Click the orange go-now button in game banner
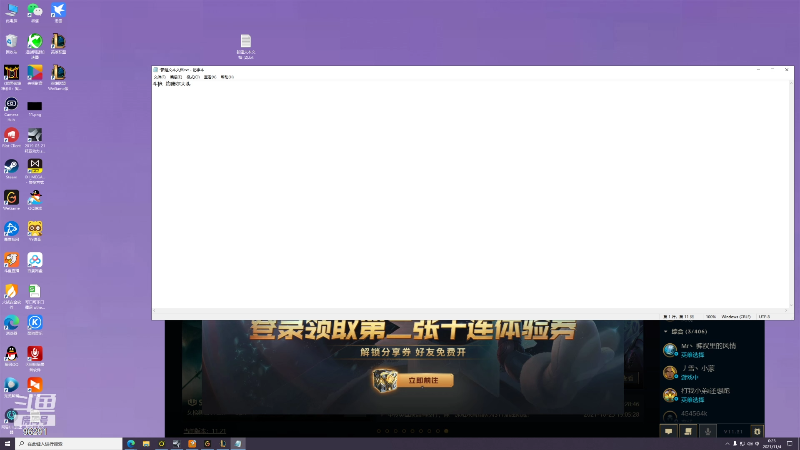The width and height of the screenshot is (800, 450). (x=423, y=381)
